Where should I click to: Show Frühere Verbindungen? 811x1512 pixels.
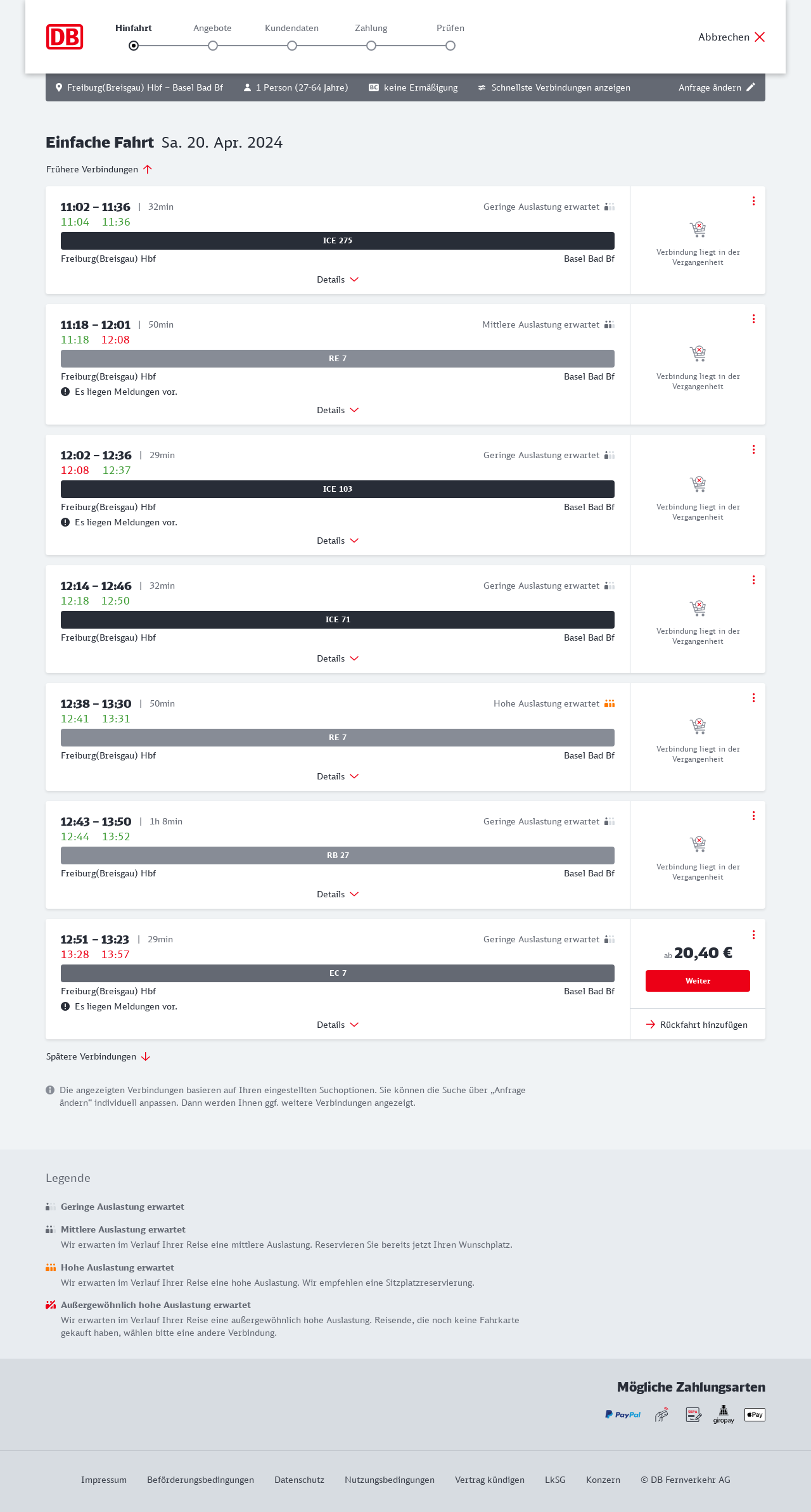[99, 169]
